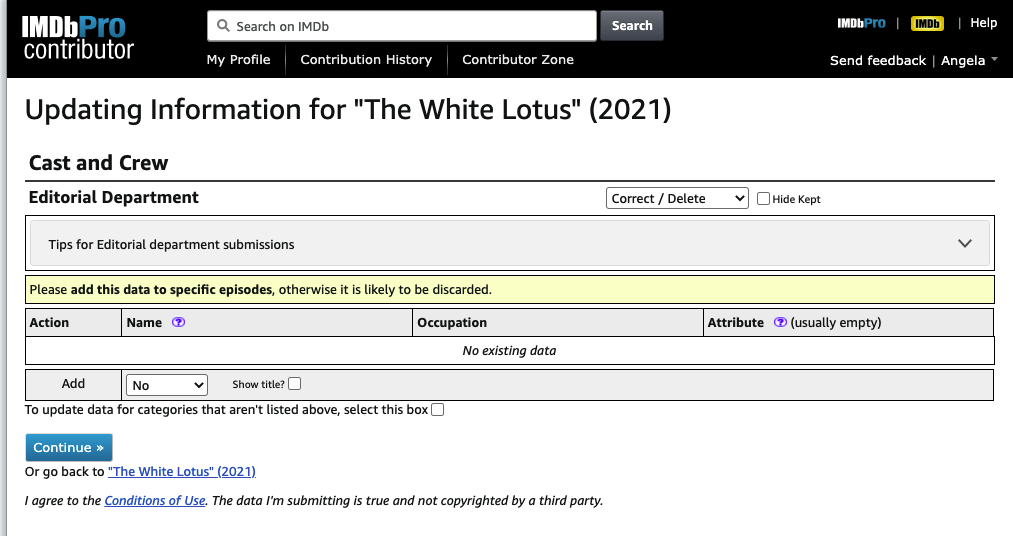This screenshot has height=536, width=1013.
Task: Open the Correct / Delete dropdown
Action: 677,199
